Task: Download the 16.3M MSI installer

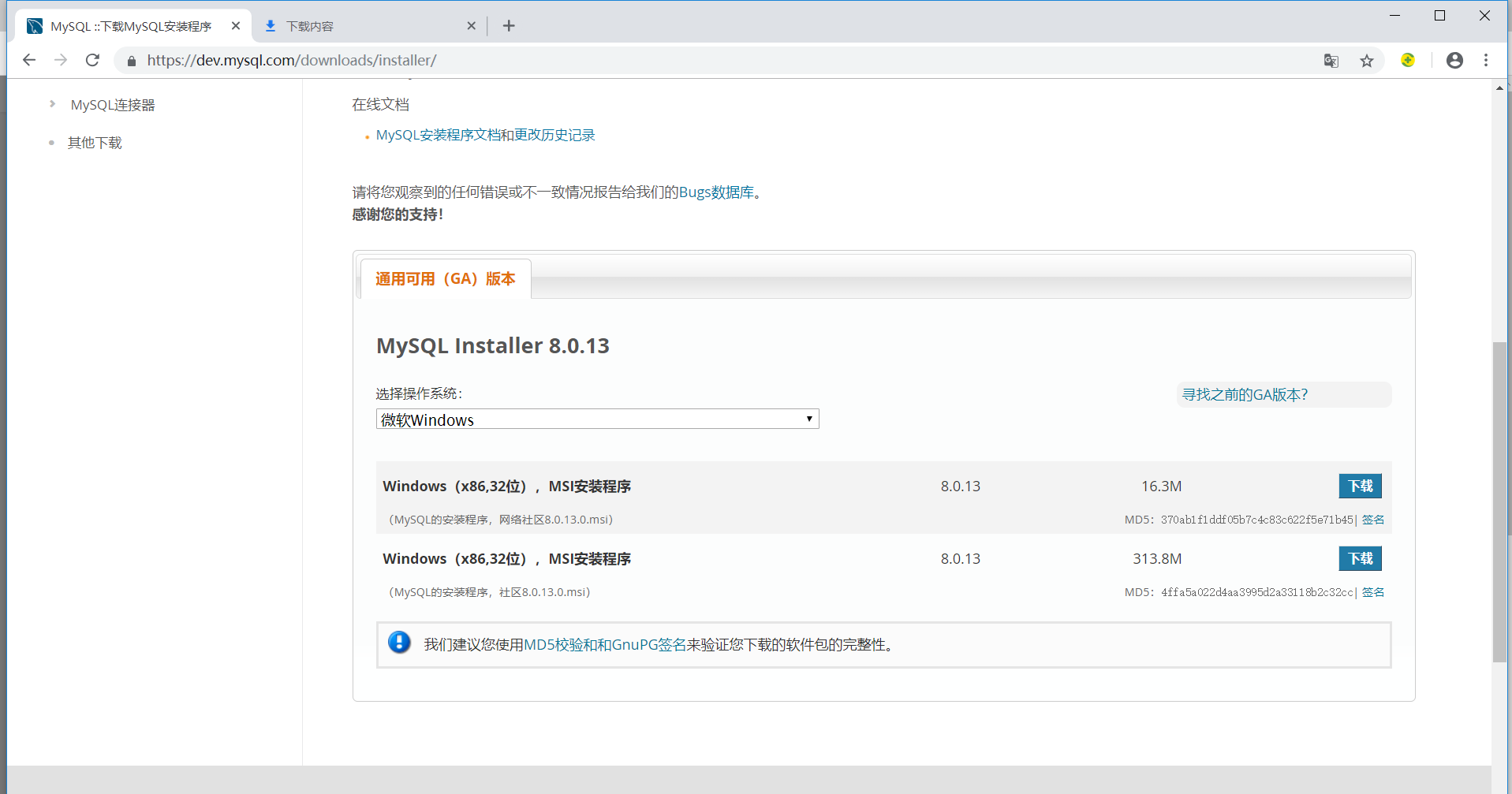Action: point(1360,486)
